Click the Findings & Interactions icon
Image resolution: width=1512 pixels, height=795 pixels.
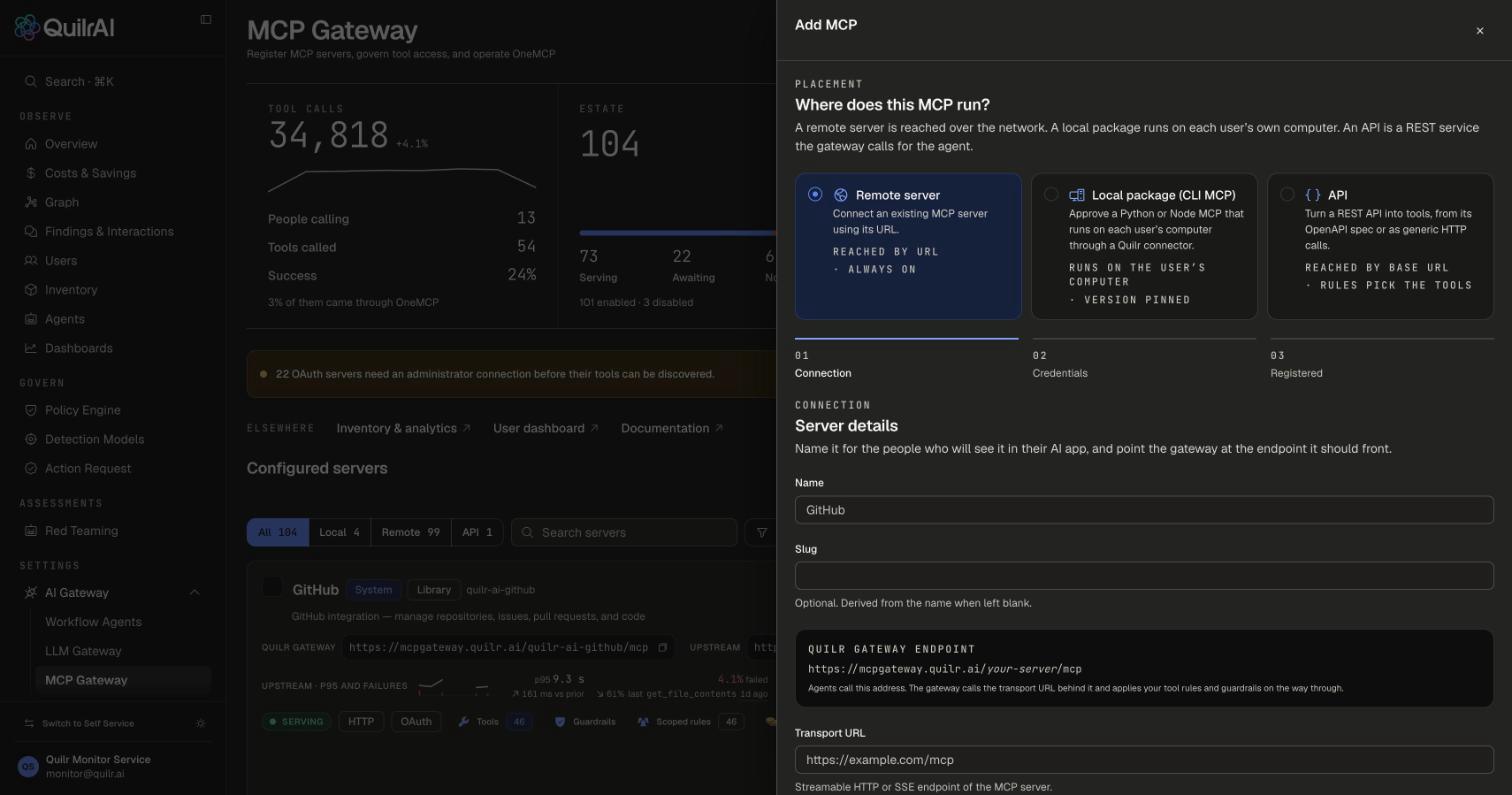[x=31, y=231]
